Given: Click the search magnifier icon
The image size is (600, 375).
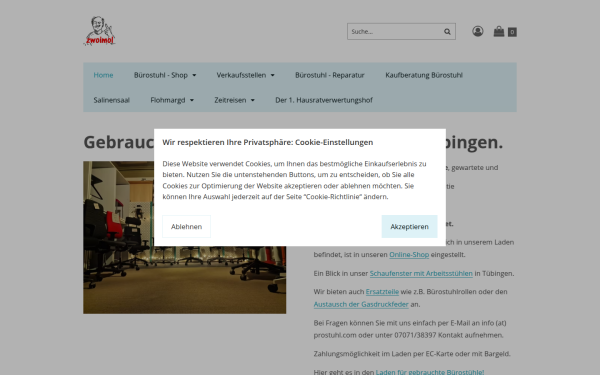Looking at the screenshot, I should tap(447, 32).
